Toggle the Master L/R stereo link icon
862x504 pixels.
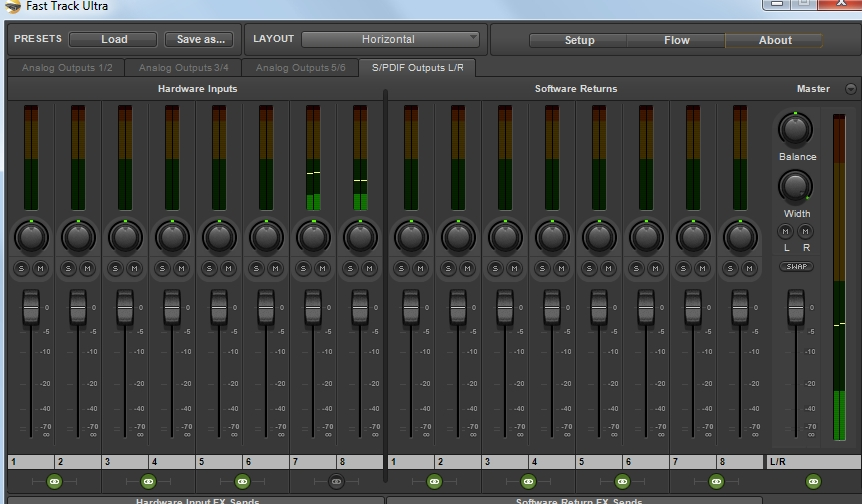(813, 481)
